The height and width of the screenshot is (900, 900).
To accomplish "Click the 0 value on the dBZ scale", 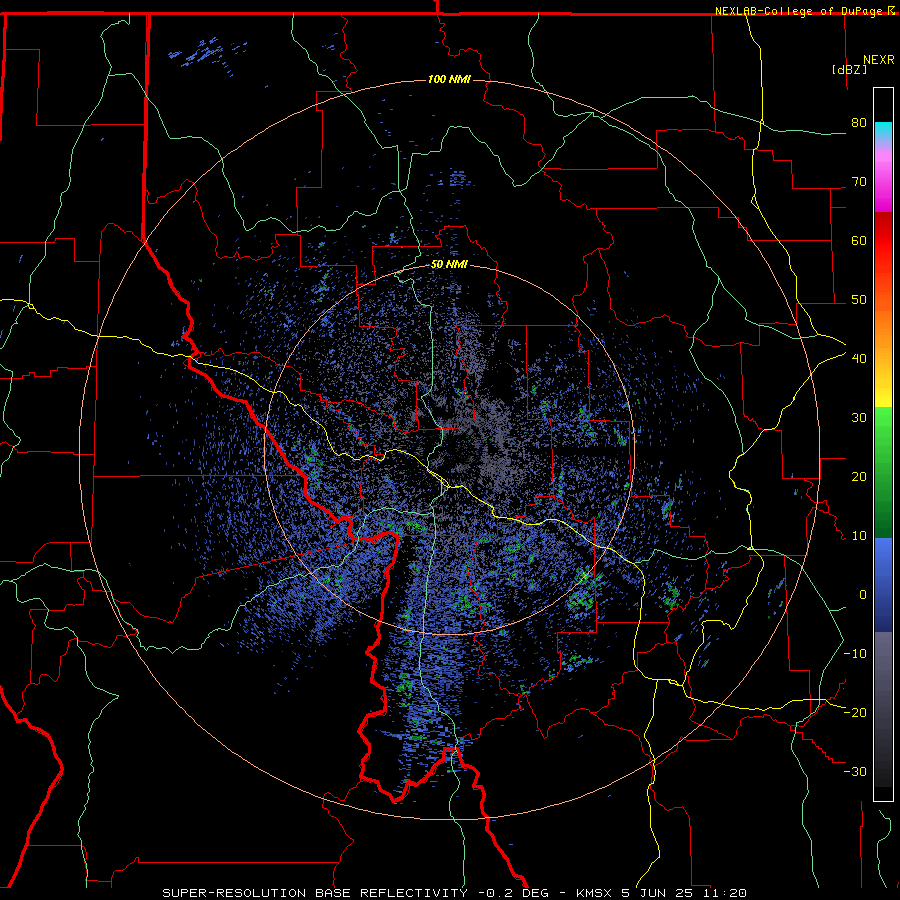I will [x=863, y=595].
